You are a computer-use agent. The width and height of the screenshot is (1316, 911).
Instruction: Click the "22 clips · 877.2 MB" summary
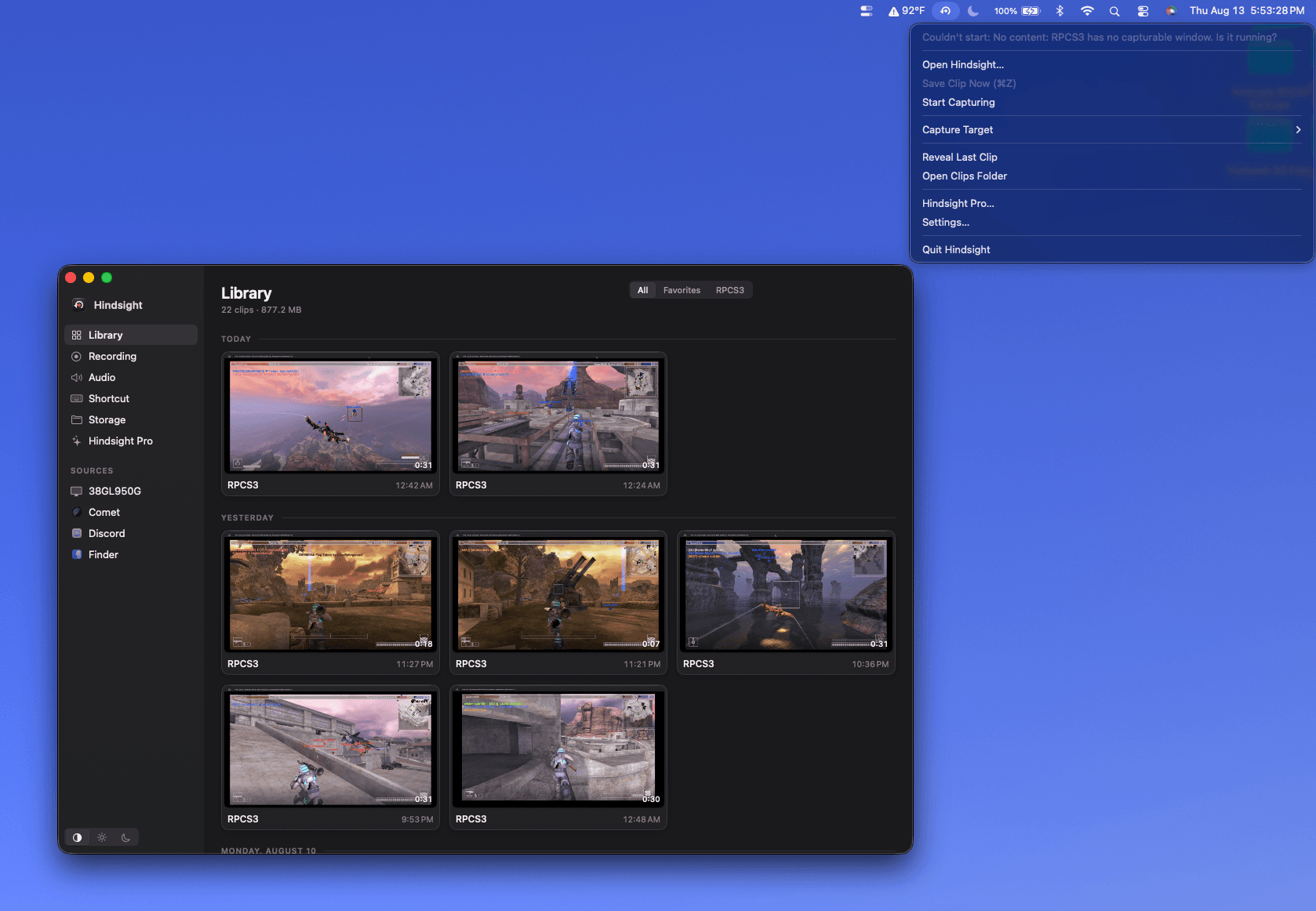(x=261, y=310)
